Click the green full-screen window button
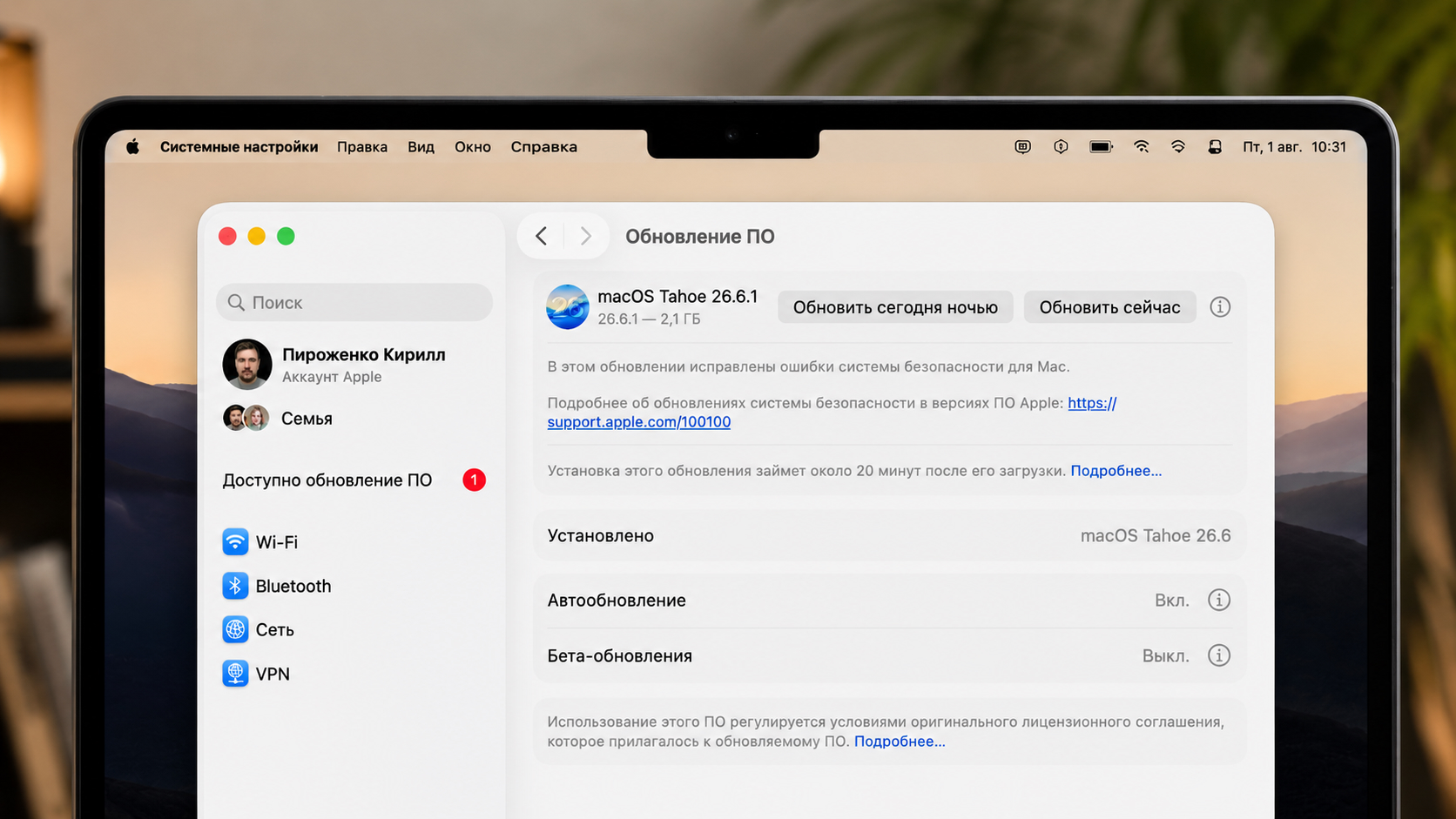Viewport: 1456px width, 819px height. 286,236
